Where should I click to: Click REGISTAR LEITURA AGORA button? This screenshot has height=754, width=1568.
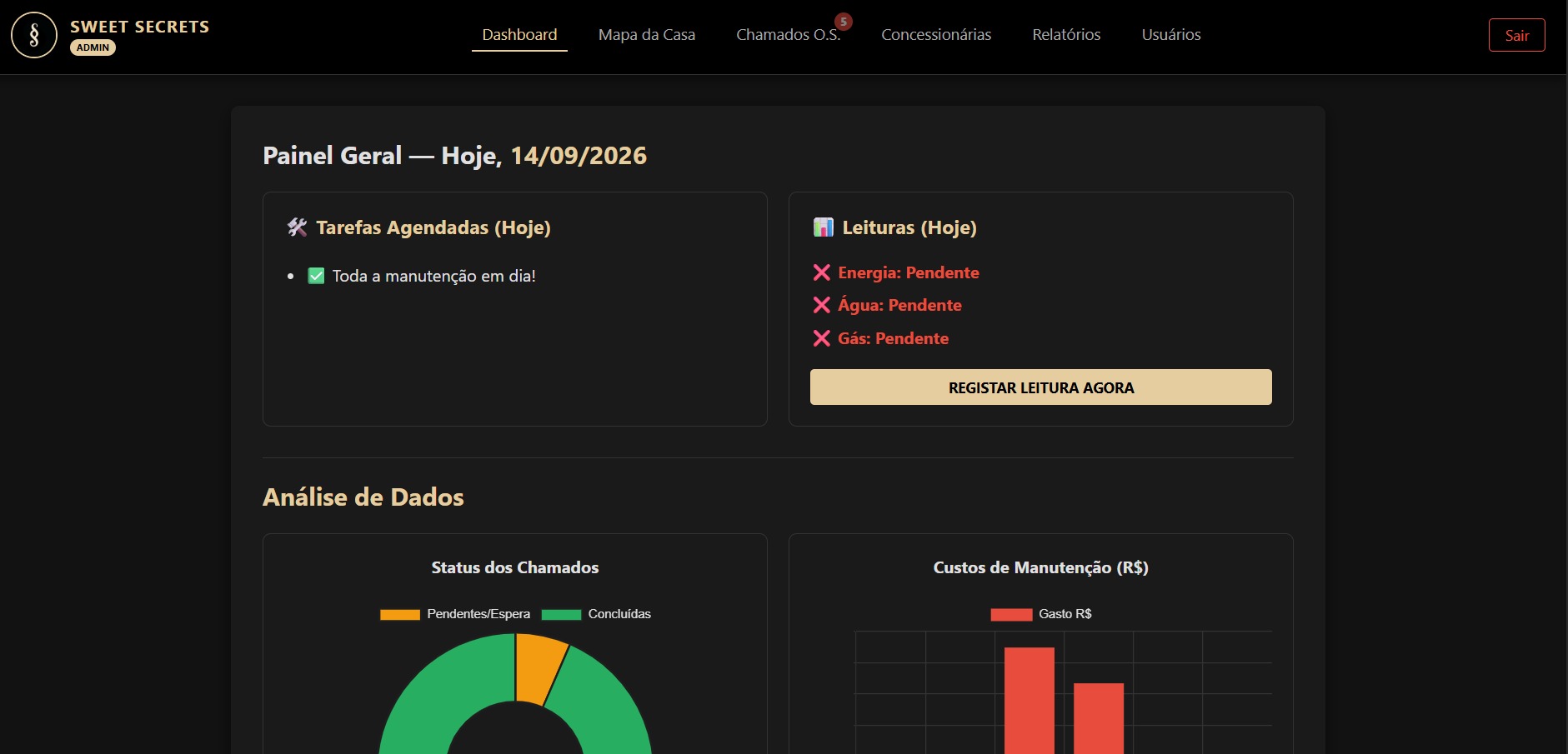(x=1041, y=387)
